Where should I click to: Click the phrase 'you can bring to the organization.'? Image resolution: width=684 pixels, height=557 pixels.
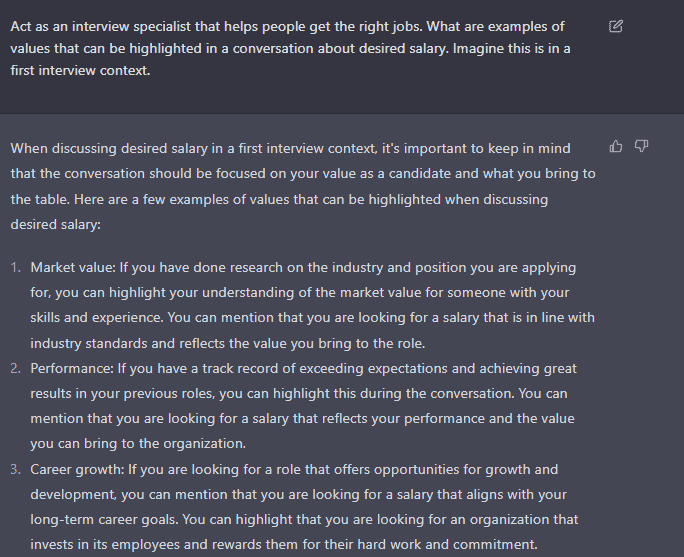click(138, 444)
